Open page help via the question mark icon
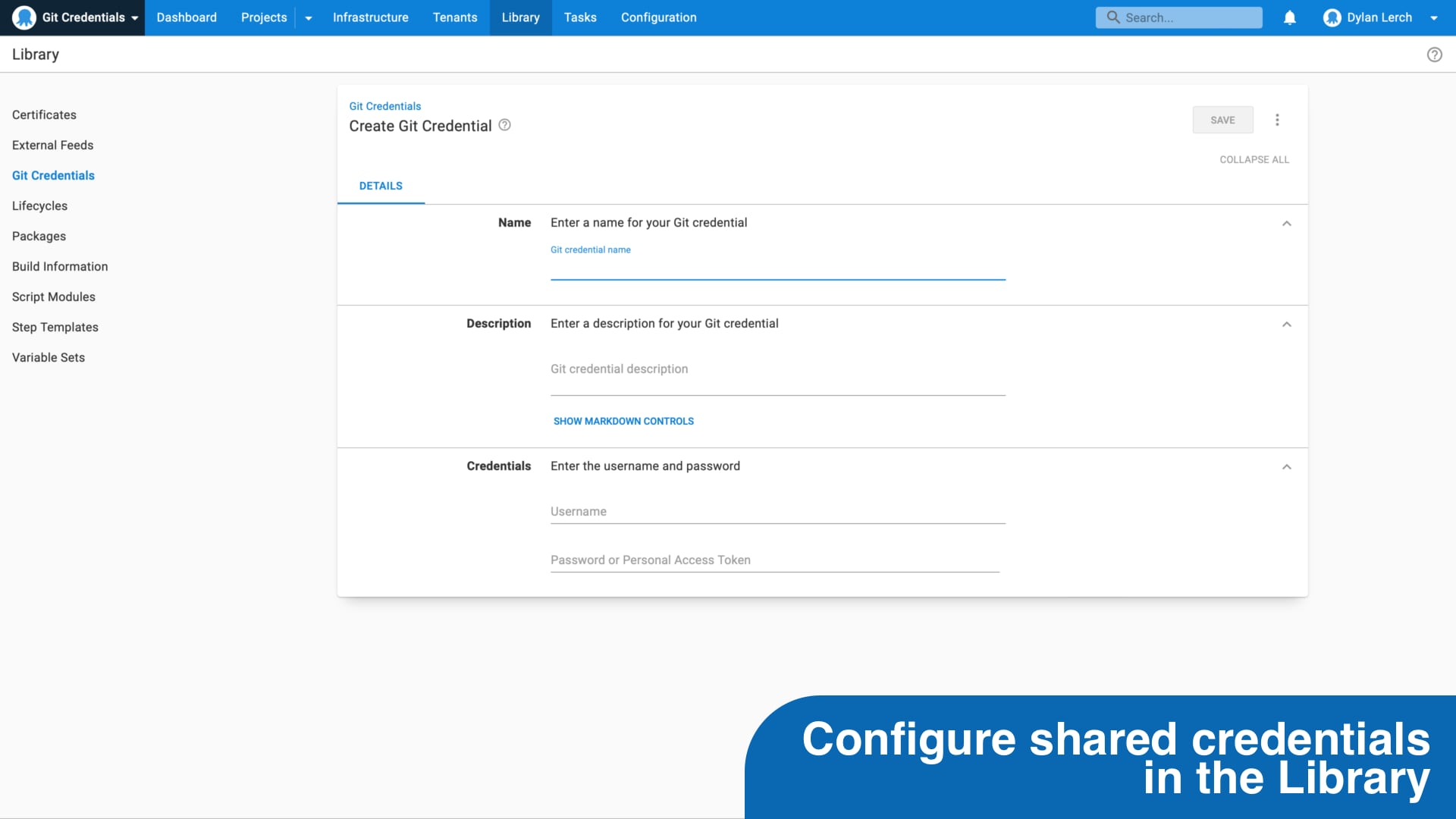Viewport: 1456px width, 819px height. pos(1436,54)
